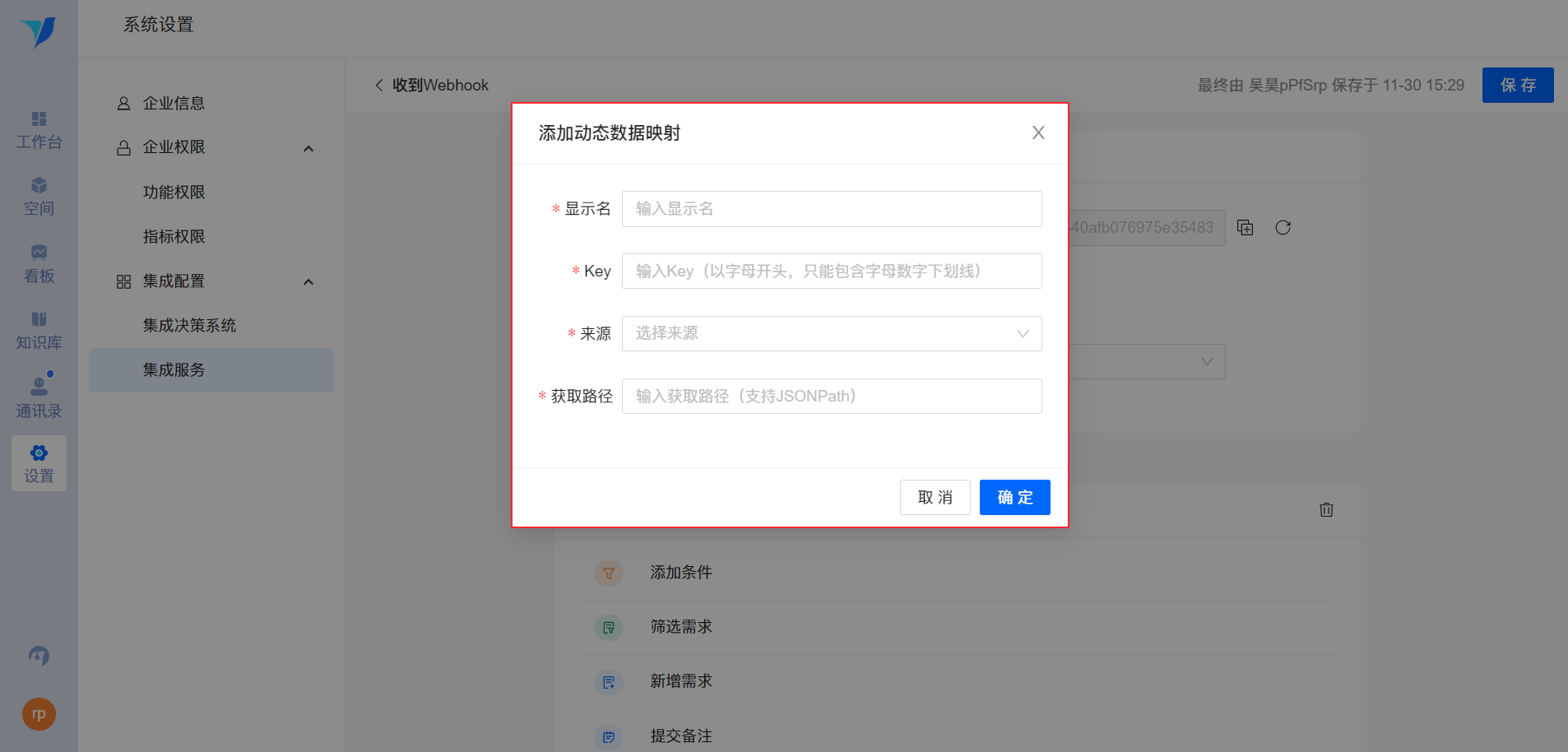Click the 收到Webhook page title
The width and height of the screenshot is (1568, 752).
[440, 85]
